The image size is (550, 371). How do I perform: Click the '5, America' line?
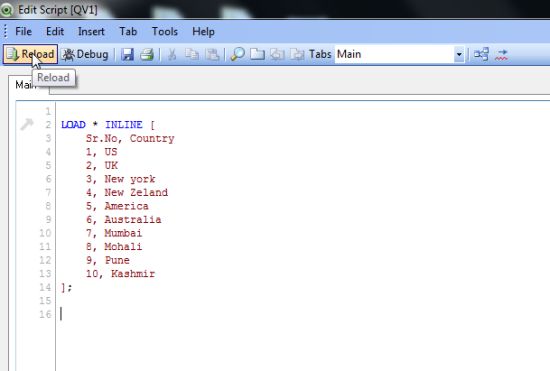point(117,206)
